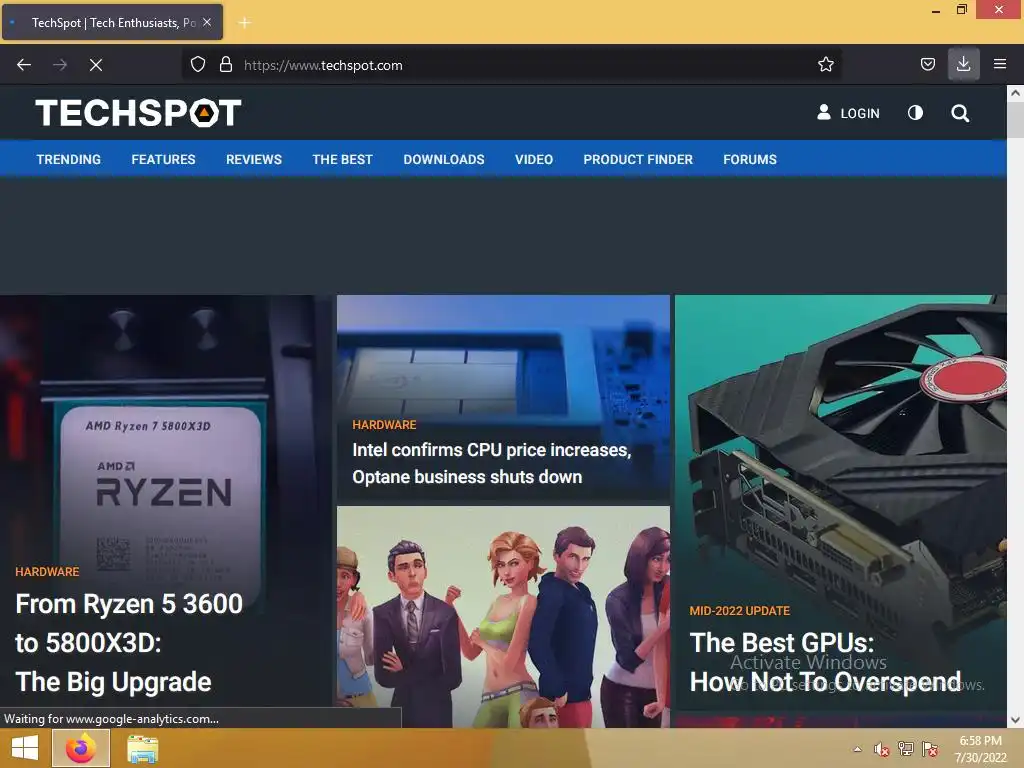Open the REVIEWS menu item

254,159
